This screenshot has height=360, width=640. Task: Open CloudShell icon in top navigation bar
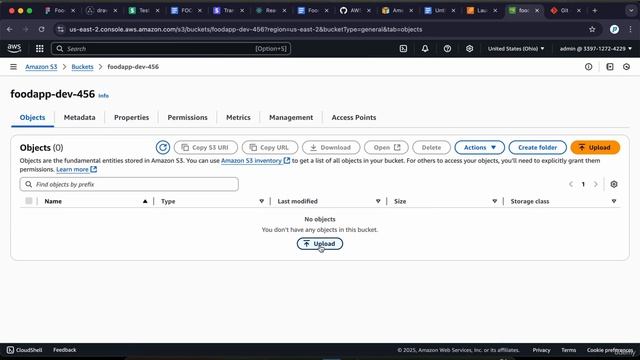403,49
